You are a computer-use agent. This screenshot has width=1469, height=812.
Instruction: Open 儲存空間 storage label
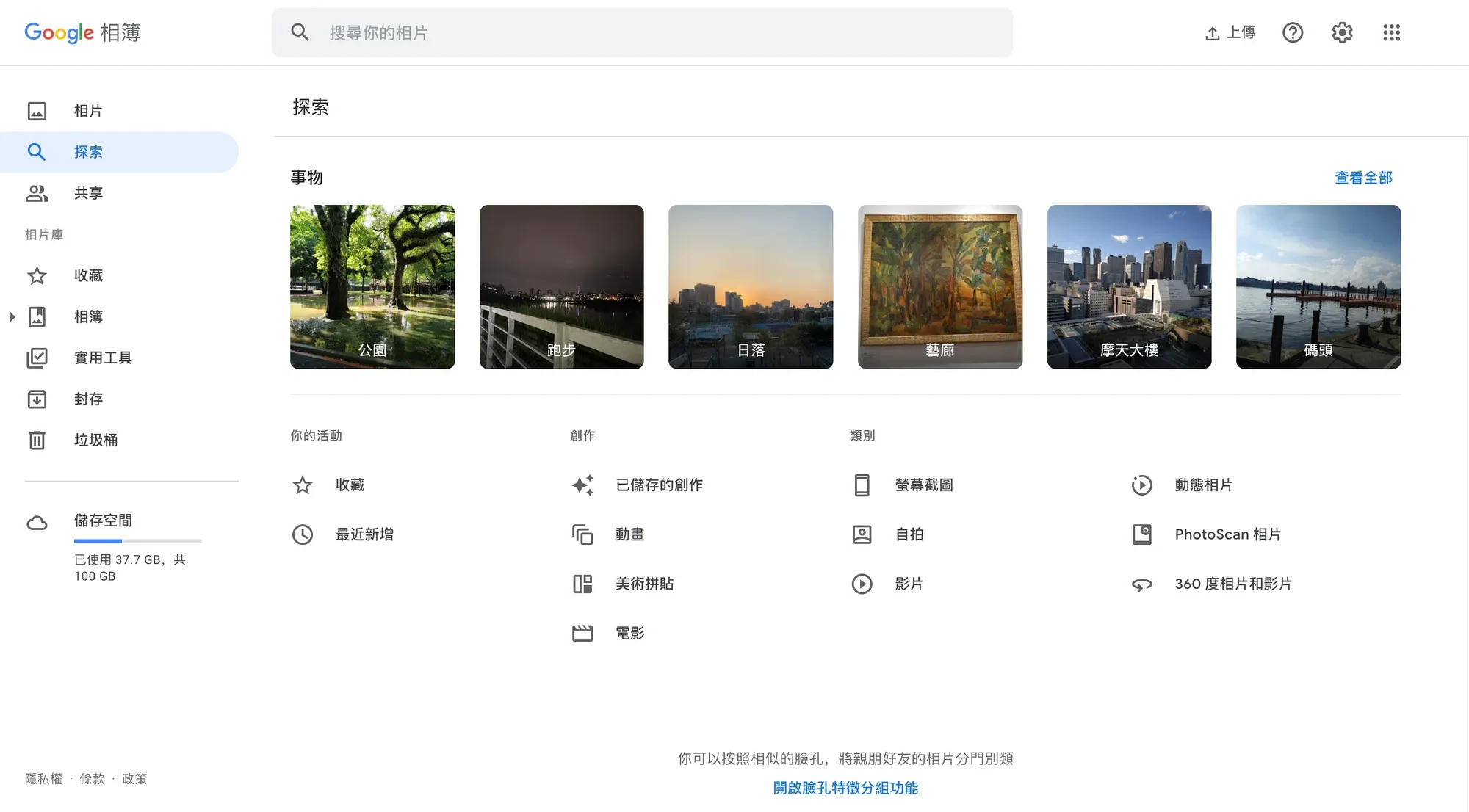coord(103,521)
